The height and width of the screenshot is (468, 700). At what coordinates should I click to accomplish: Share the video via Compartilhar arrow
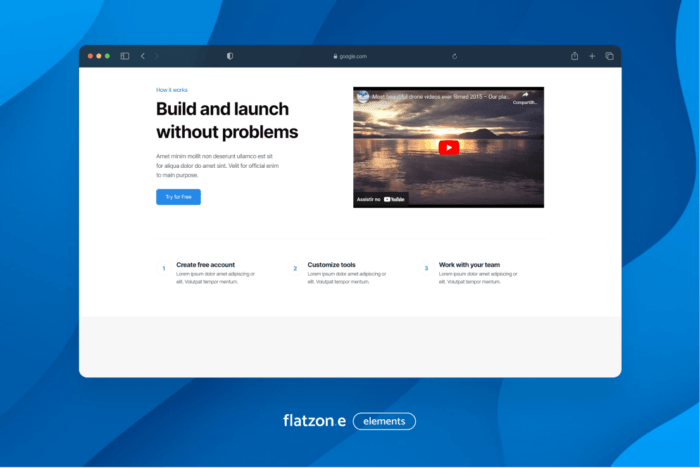coord(525,97)
